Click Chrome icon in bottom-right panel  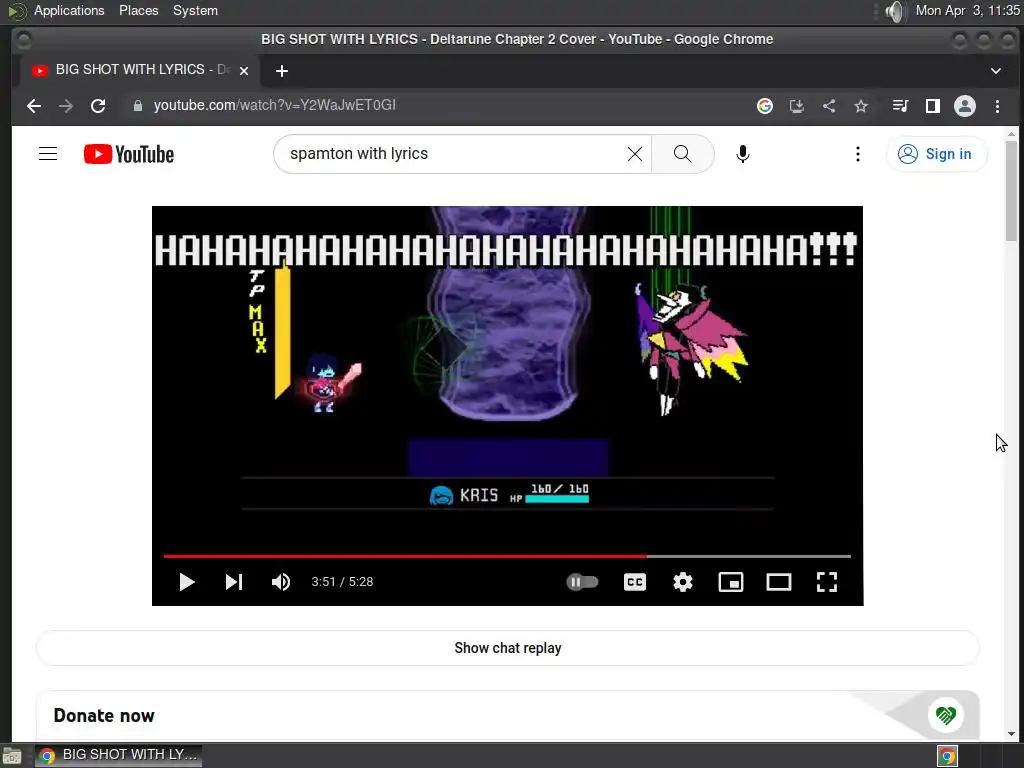point(947,756)
